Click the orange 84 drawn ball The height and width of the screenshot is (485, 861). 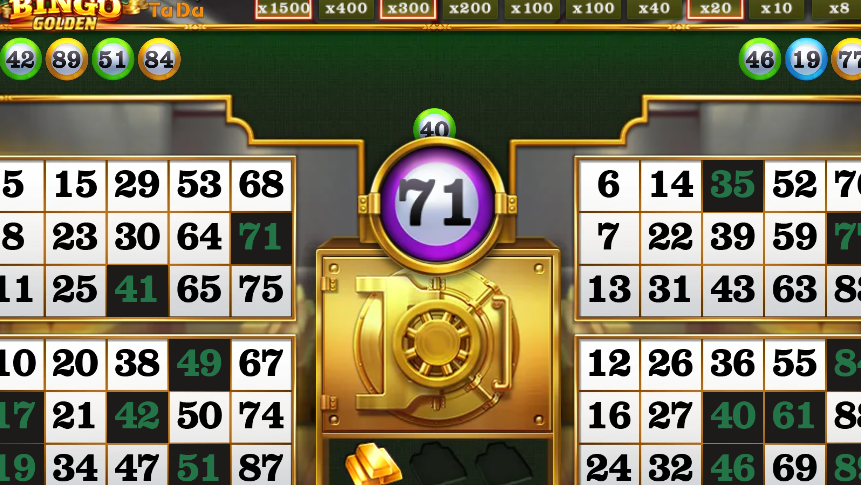click(x=159, y=59)
